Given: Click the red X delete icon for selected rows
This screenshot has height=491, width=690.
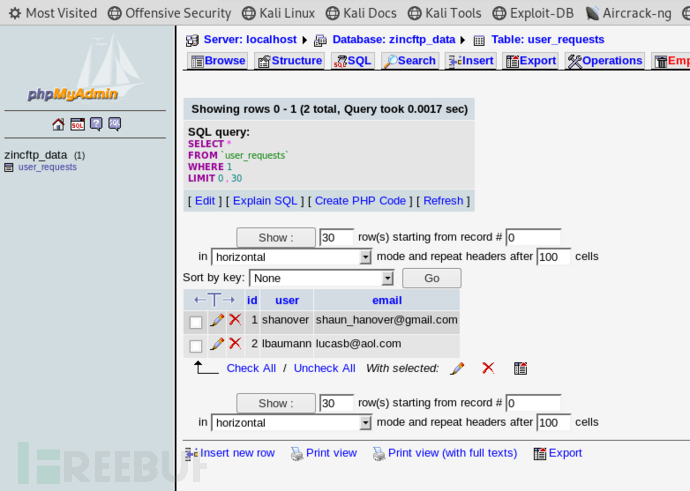Looking at the screenshot, I should coord(488,368).
